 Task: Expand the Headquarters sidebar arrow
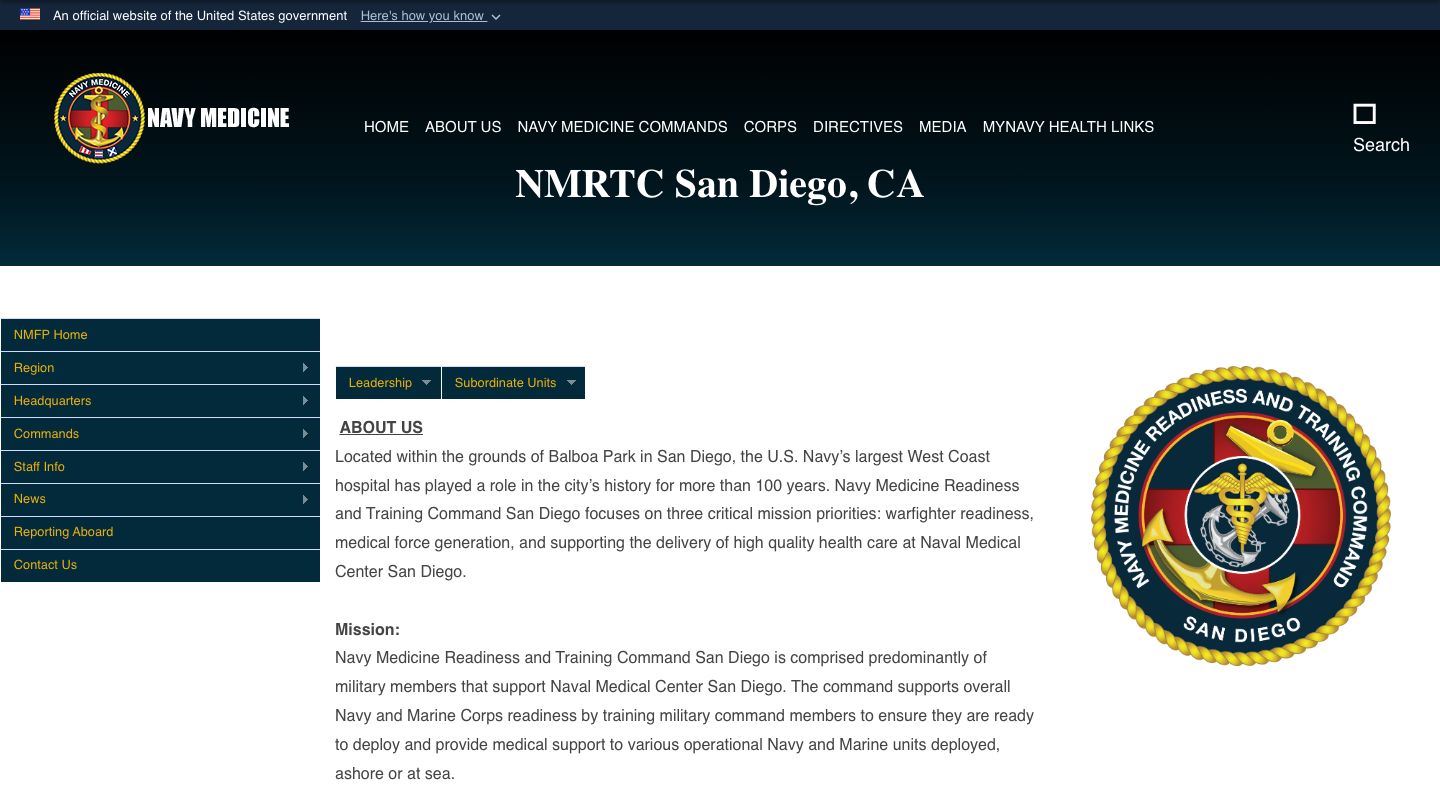[305, 400]
